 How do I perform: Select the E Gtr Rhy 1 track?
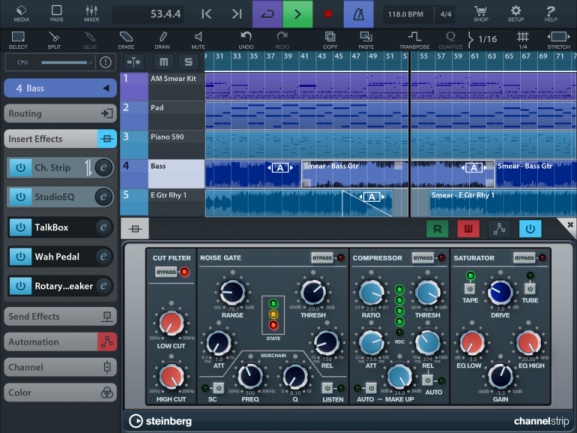(x=162, y=203)
